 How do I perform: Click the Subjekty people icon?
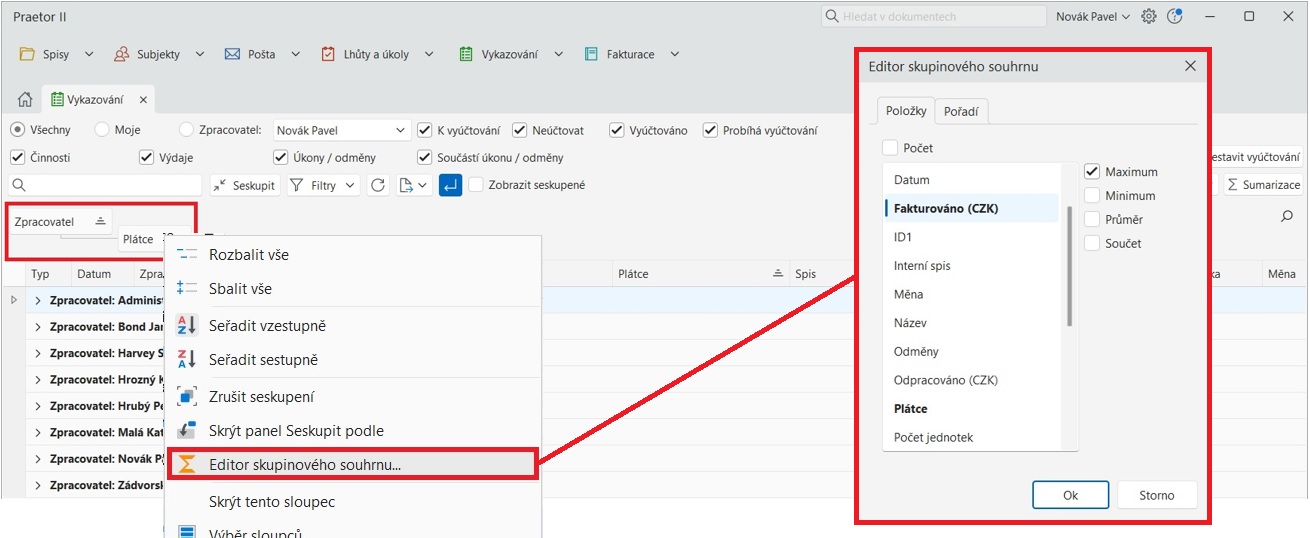tap(121, 54)
